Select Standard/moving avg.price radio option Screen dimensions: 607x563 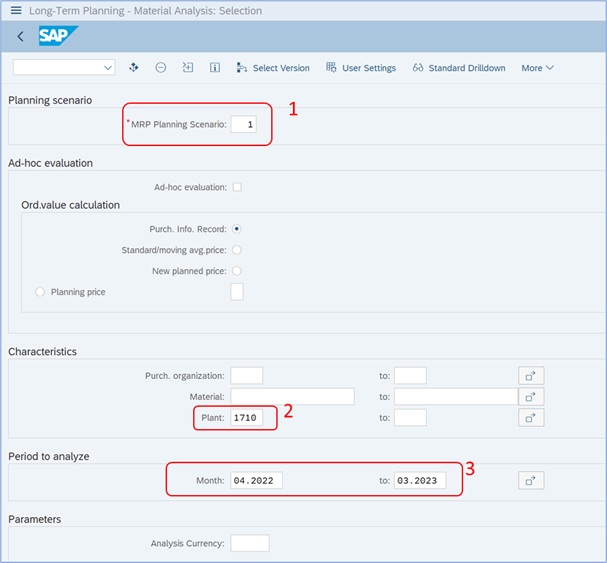pos(237,250)
